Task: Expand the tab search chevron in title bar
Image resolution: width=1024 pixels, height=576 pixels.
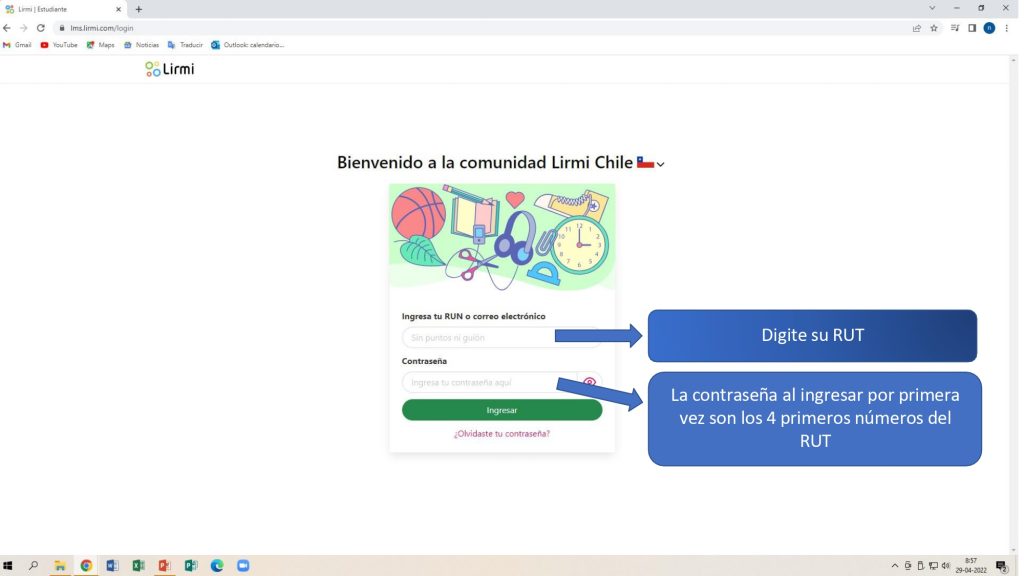Action: [932, 8]
